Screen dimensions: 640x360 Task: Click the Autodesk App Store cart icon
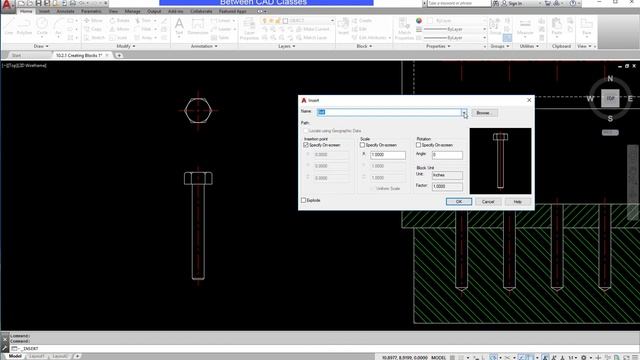[x=548, y=3]
